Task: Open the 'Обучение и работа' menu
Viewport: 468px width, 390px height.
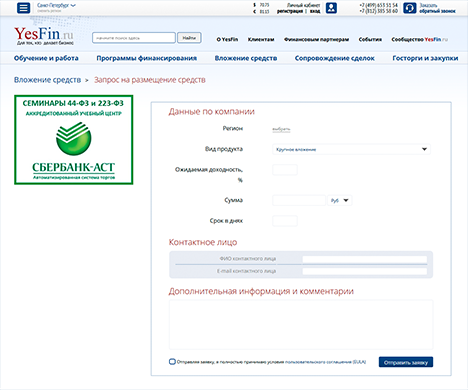Action: [46, 58]
